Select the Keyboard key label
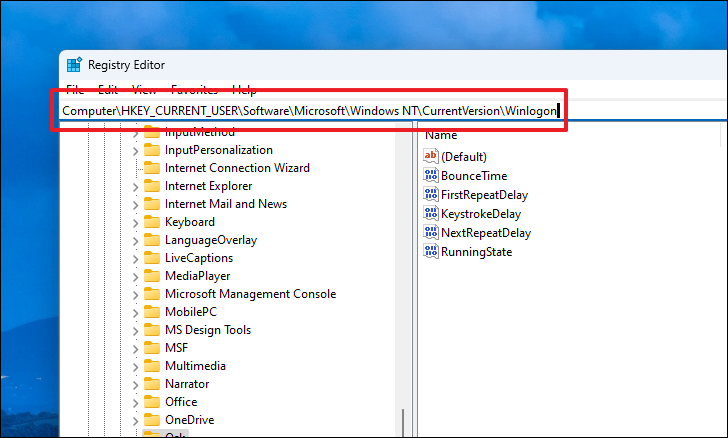 [190, 222]
